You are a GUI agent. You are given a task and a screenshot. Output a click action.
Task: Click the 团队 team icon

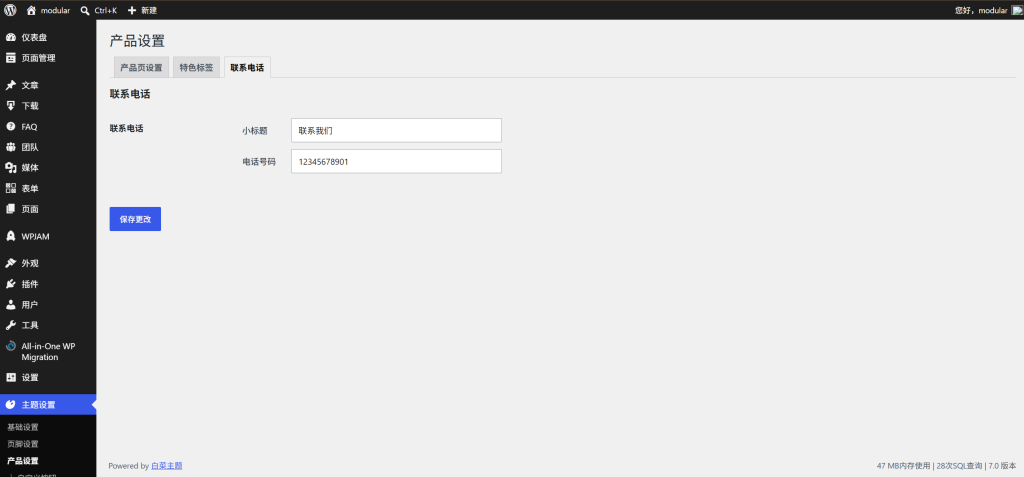tap(10, 147)
